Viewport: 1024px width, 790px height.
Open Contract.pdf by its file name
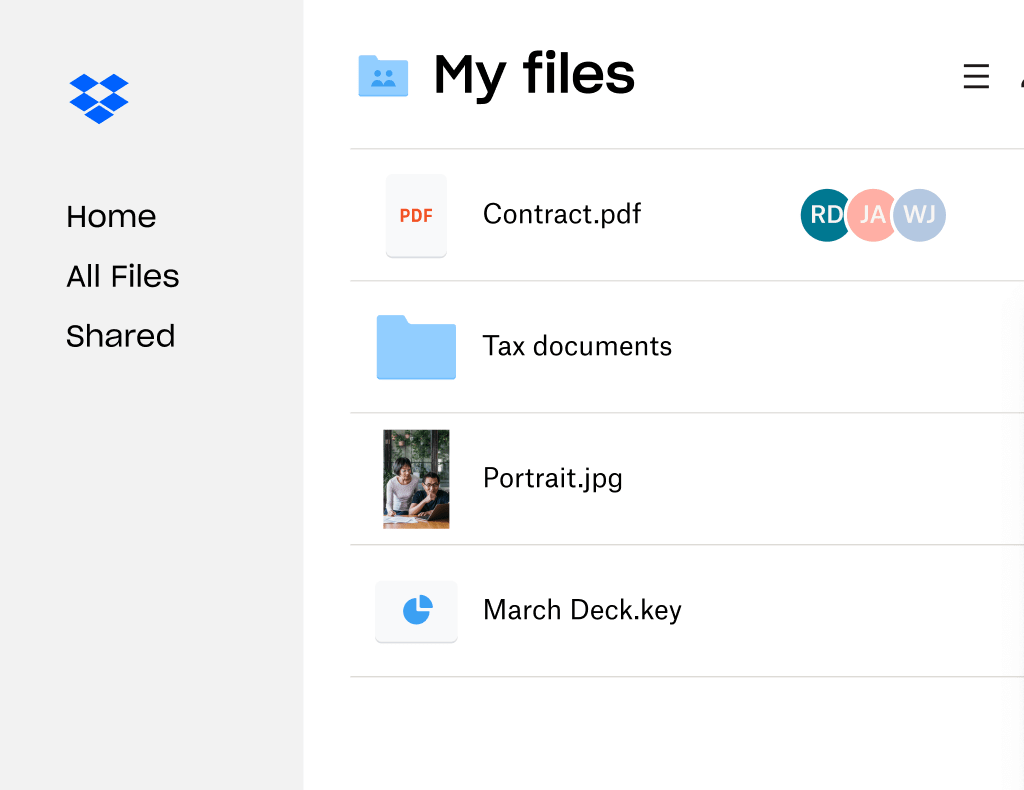tap(562, 214)
